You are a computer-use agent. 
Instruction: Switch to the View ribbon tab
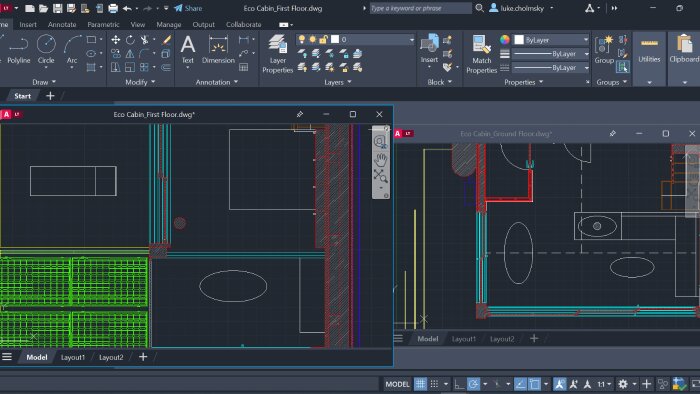tap(138, 25)
